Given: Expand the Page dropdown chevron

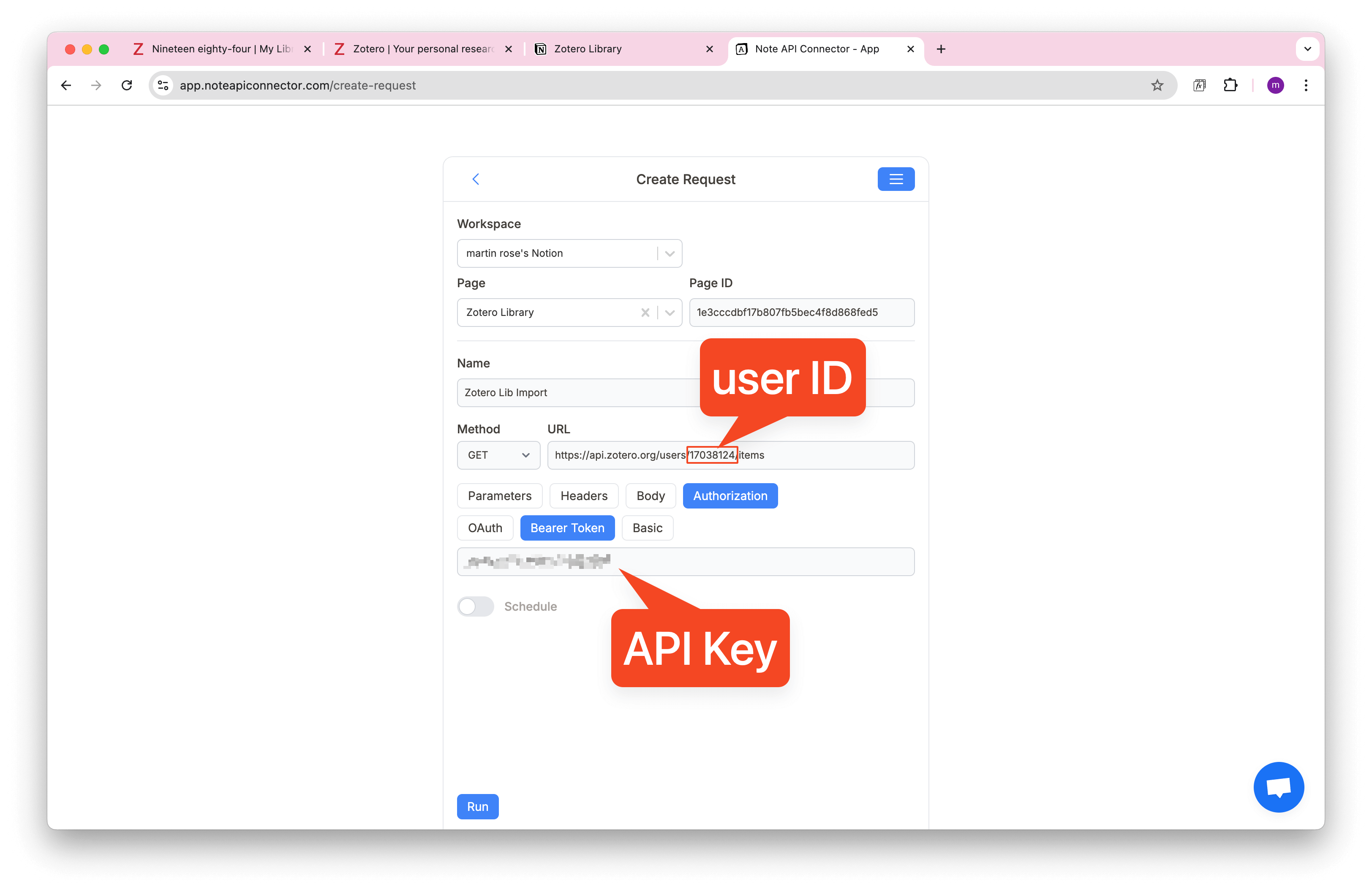Looking at the screenshot, I should tap(669, 312).
